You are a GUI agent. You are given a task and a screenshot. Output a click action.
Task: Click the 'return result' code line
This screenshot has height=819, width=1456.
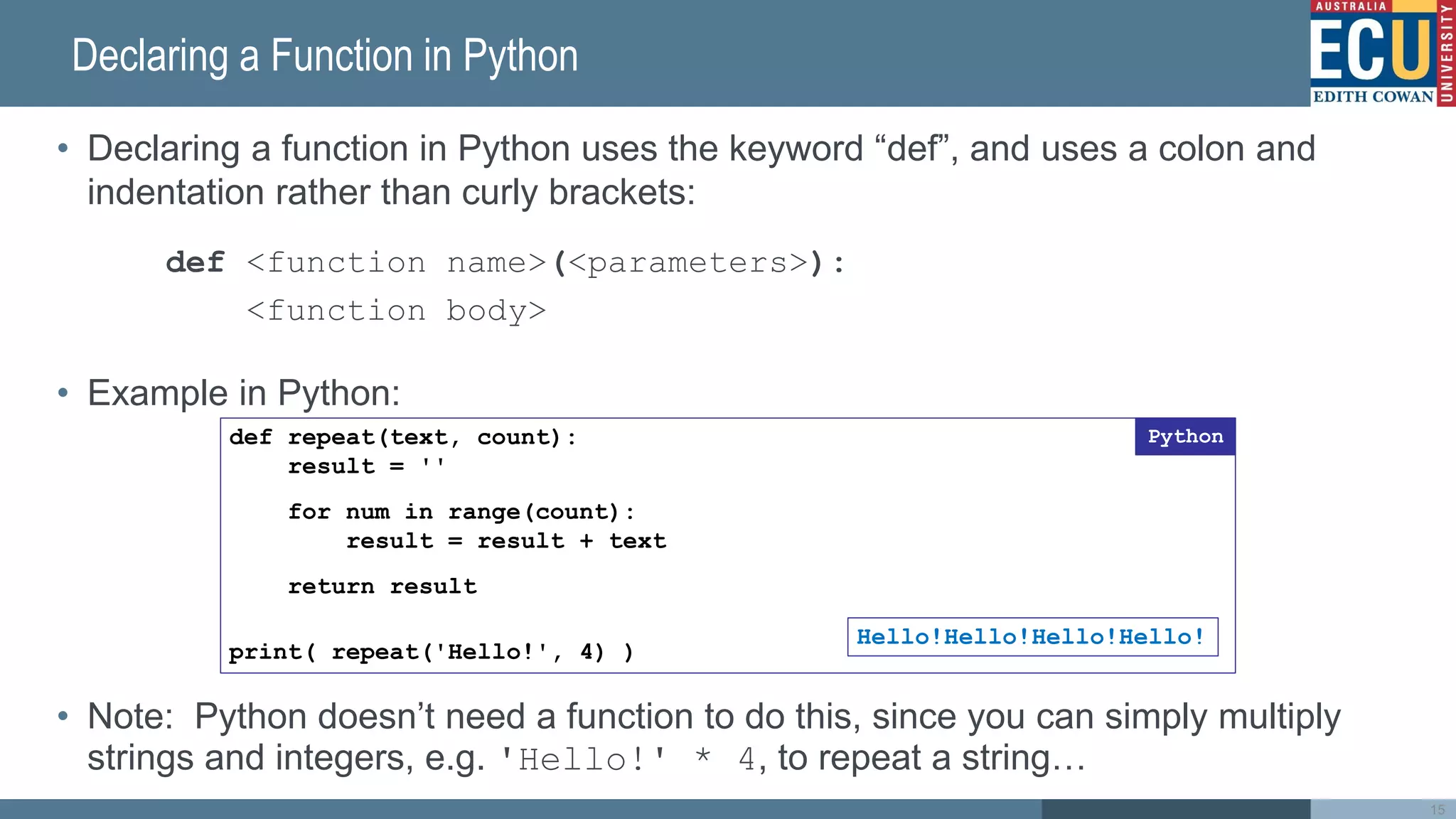382,587
